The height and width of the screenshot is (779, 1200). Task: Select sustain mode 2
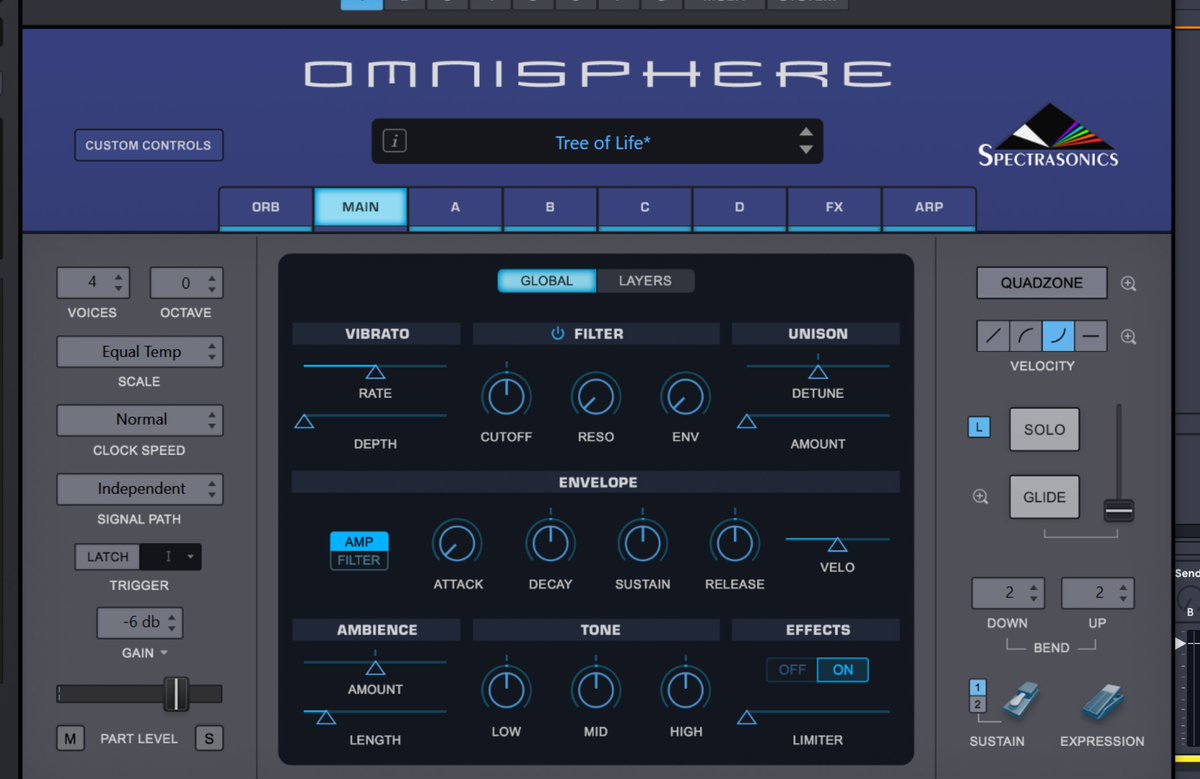tap(979, 704)
